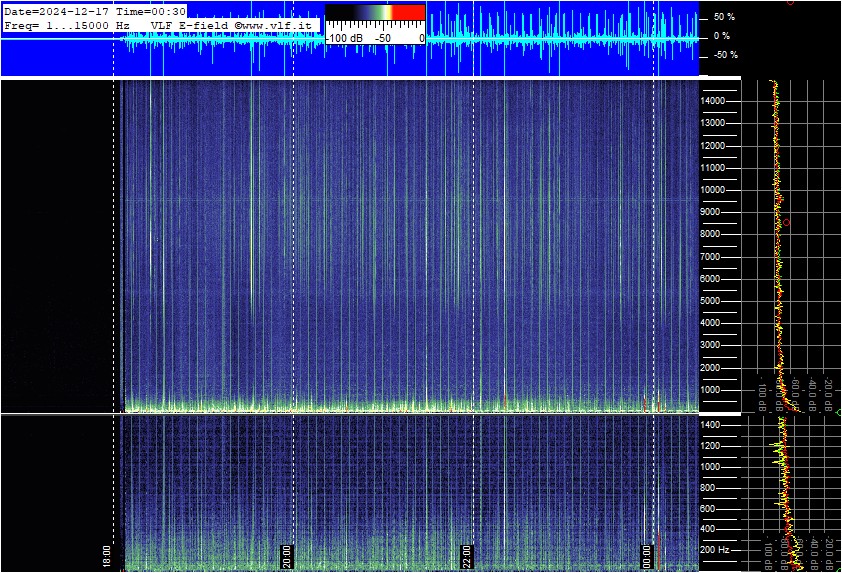Click the red spike near 00:00 in lower spectrogram
Viewport: 842px width, 573px height.
coord(658,550)
